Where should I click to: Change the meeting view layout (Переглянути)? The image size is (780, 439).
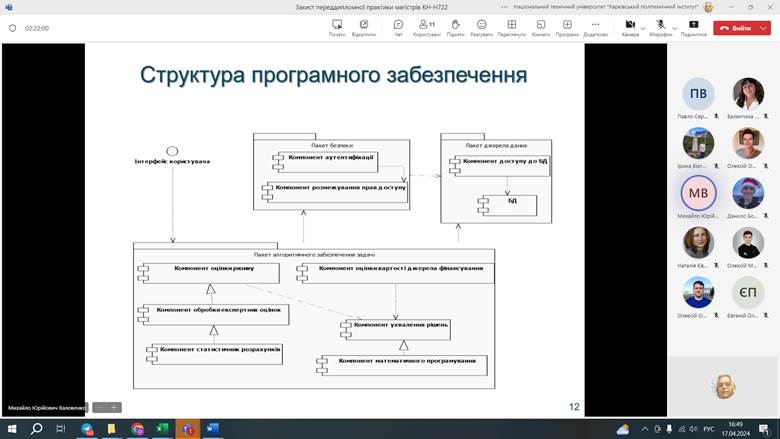(511, 27)
